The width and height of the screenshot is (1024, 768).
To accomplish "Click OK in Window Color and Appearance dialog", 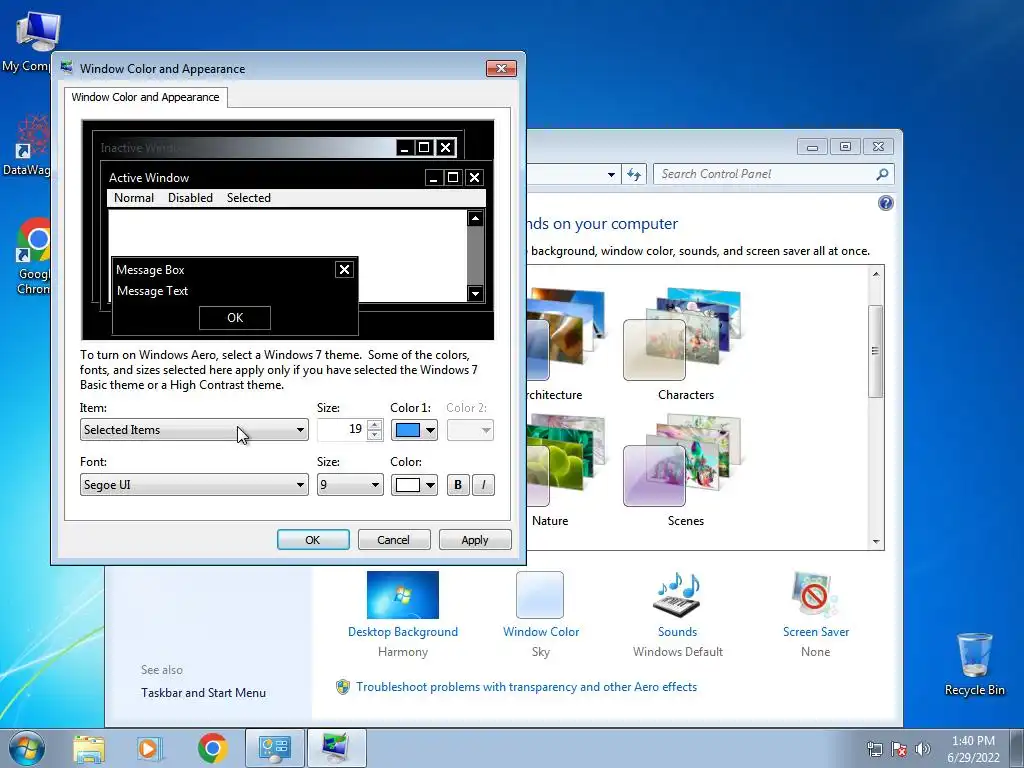I will pyautogui.click(x=313, y=540).
